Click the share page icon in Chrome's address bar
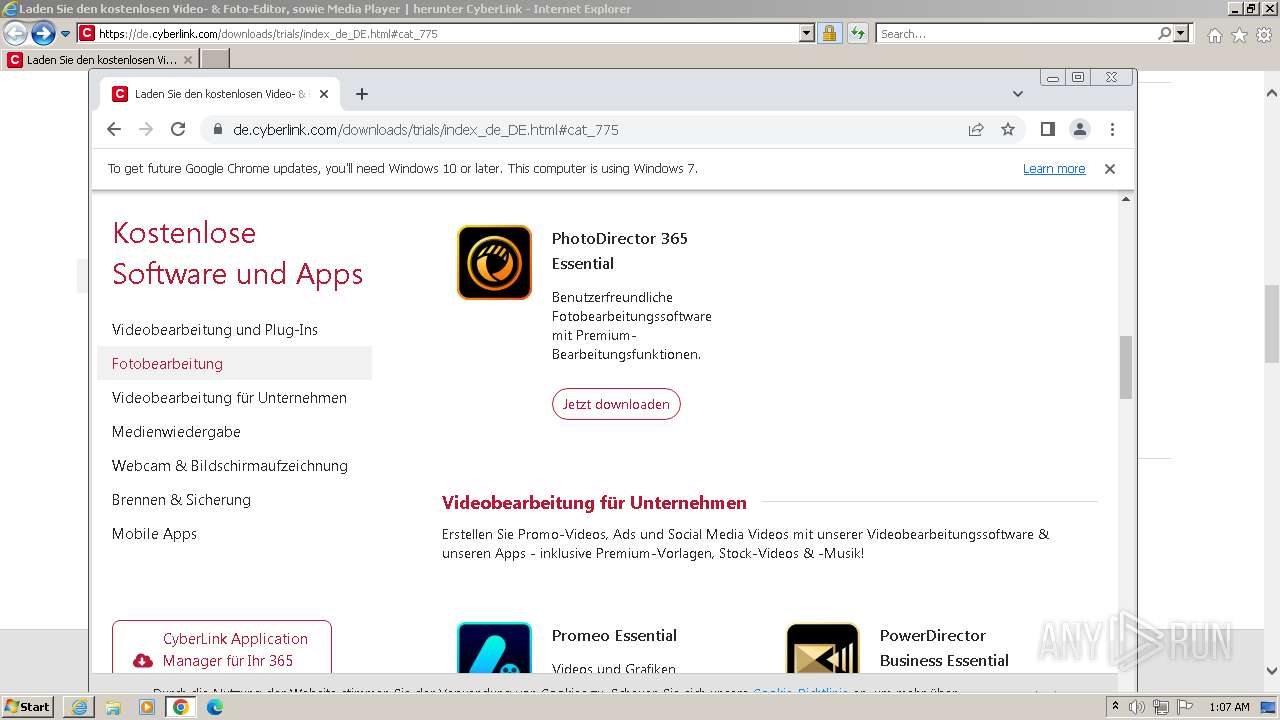The image size is (1280, 720). [x=976, y=129]
